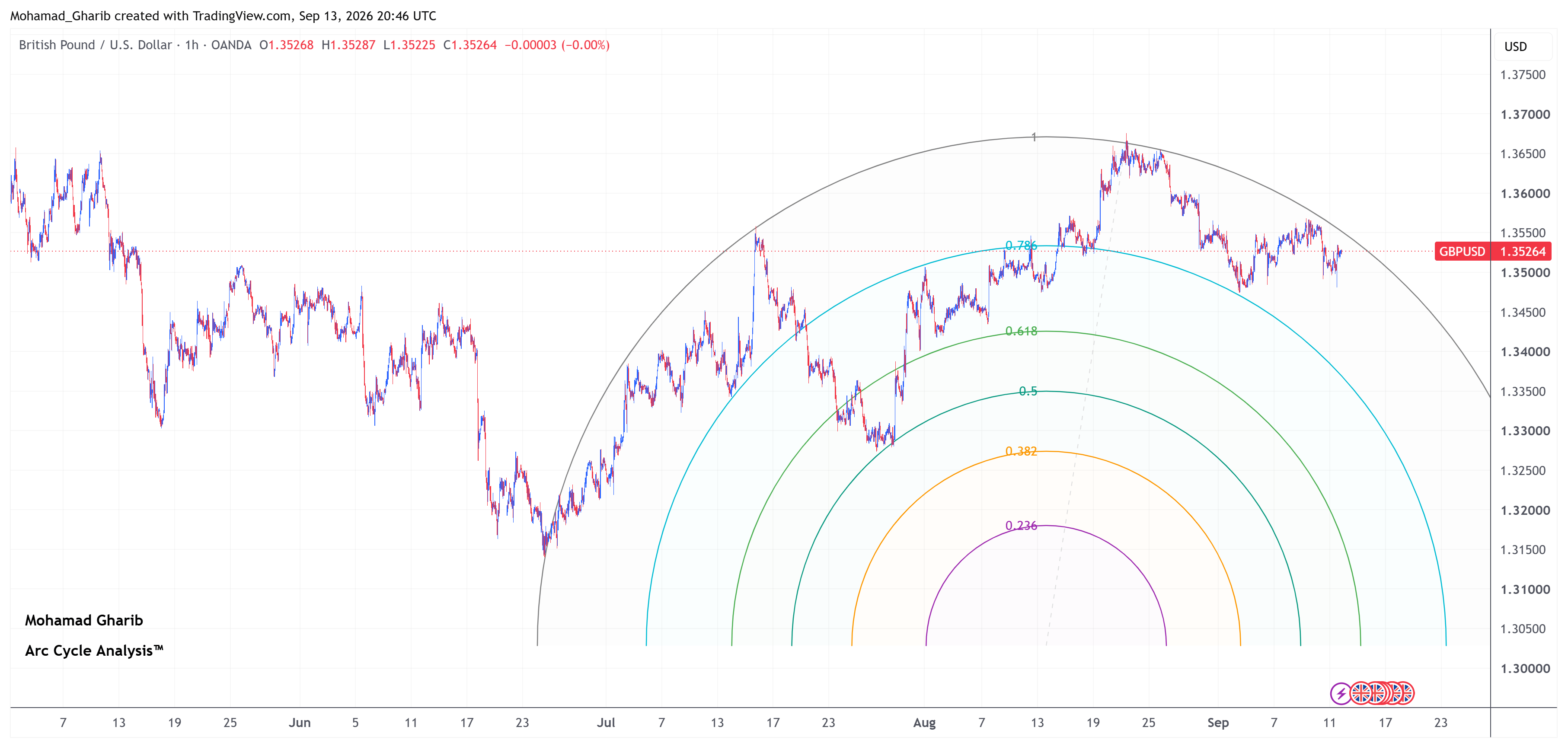Image resolution: width=1568 pixels, height=740 pixels.
Task: Click the Arc Cycle Analysis™ text note
Action: click(x=94, y=651)
